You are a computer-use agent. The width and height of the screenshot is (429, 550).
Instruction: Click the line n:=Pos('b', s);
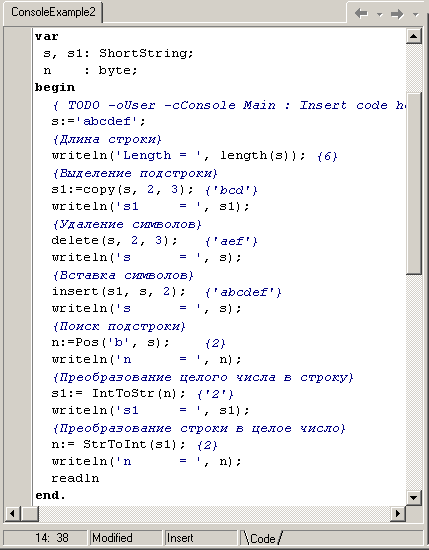coord(110,343)
